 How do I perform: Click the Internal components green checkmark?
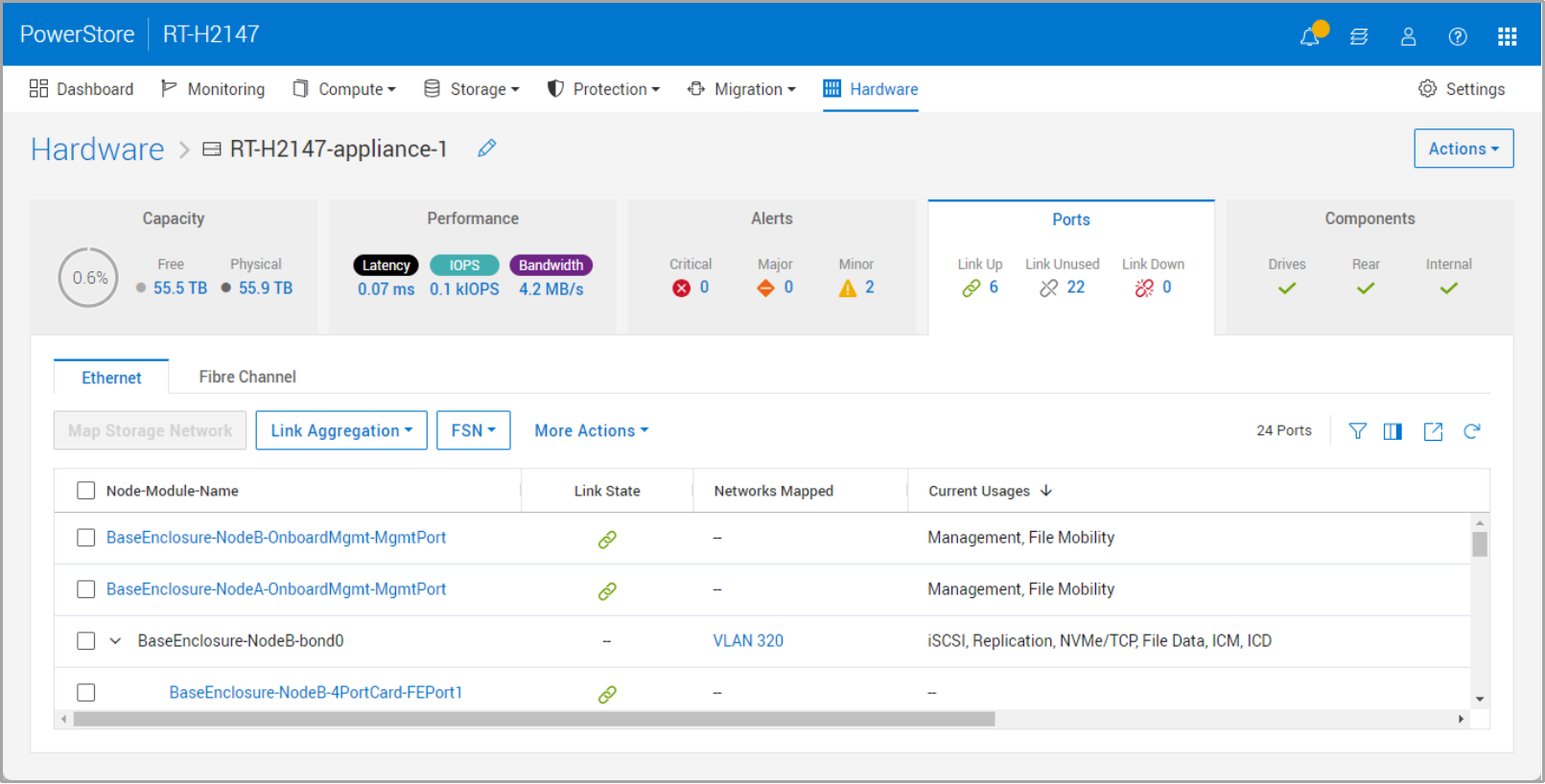1449,288
